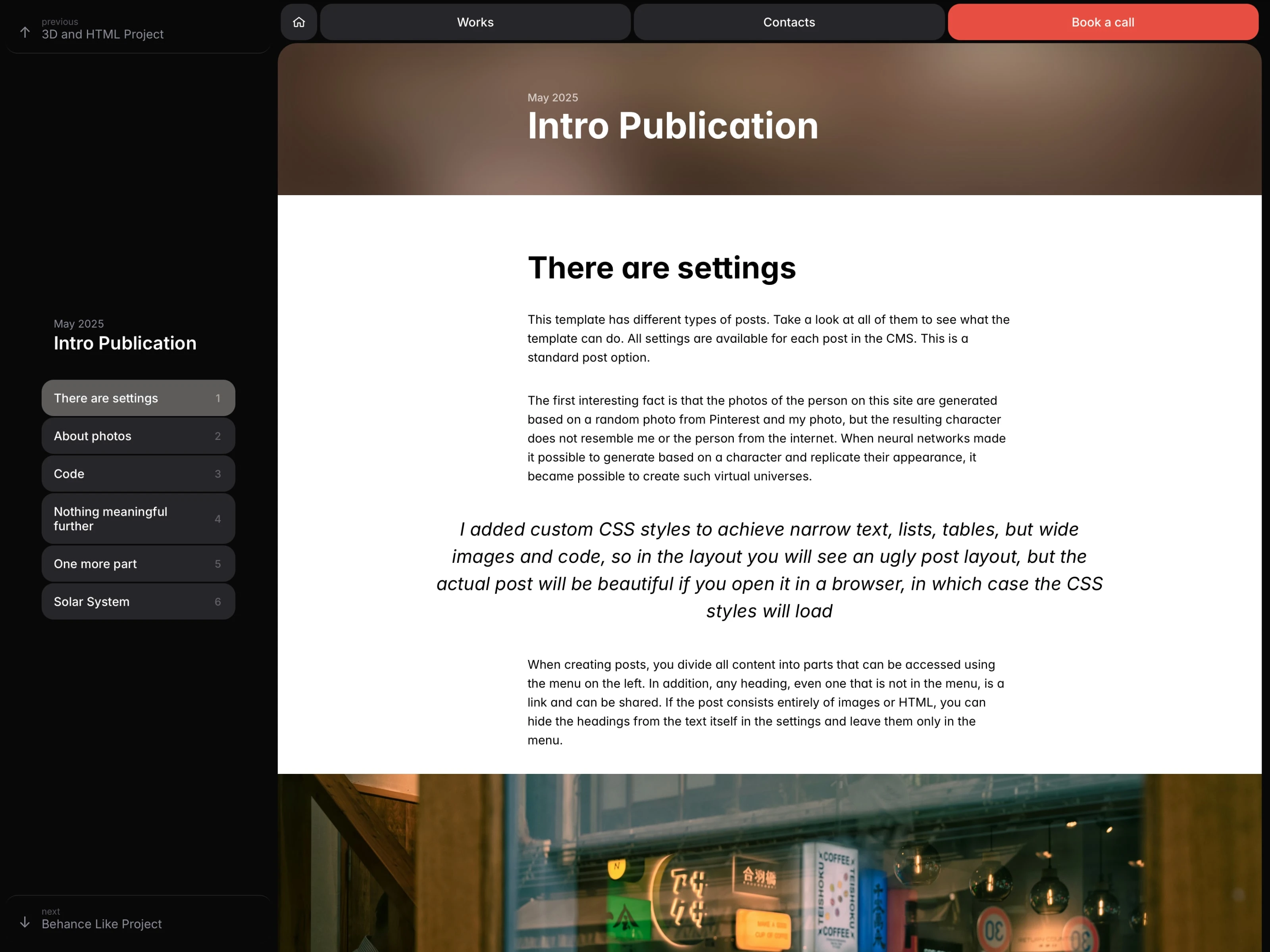
Task: Go to next Behance Like Project
Action: pos(102,923)
